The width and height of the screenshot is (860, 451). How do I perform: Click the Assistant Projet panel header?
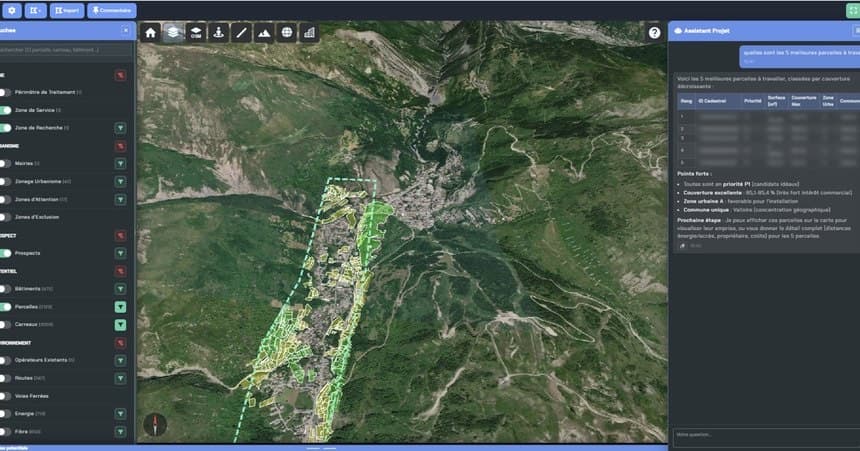(764, 31)
